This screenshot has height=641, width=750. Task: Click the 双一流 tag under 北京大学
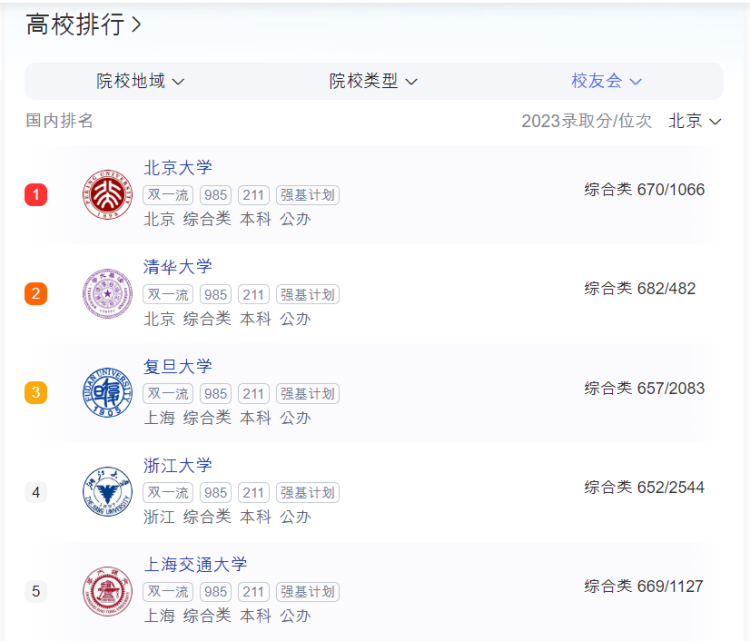point(168,195)
